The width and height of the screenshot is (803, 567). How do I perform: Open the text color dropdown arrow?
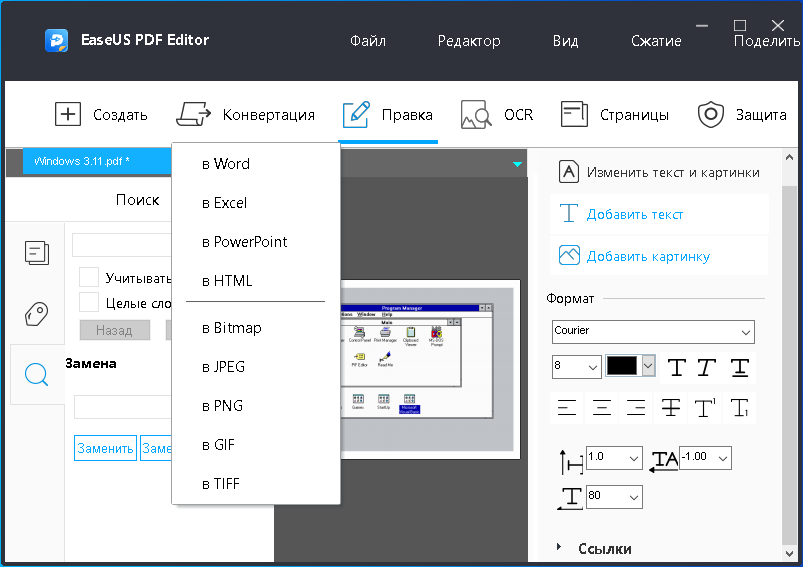pyautogui.click(x=648, y=366)
